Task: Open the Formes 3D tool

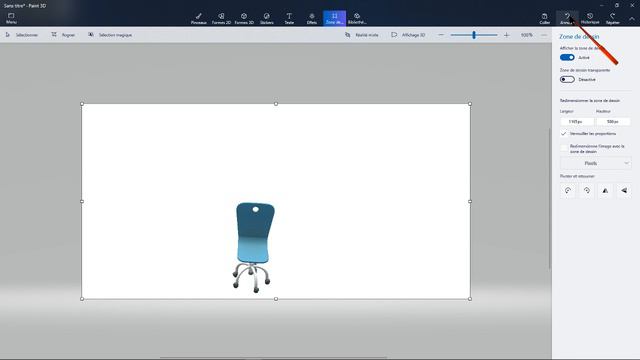Action: point(244,18)
